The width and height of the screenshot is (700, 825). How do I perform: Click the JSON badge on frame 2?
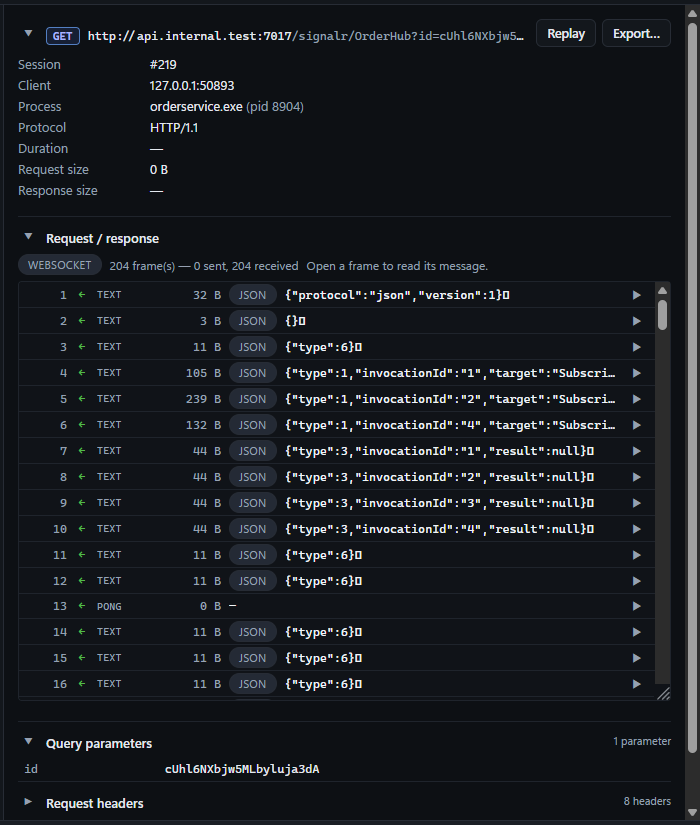click(x=253, y=321)
